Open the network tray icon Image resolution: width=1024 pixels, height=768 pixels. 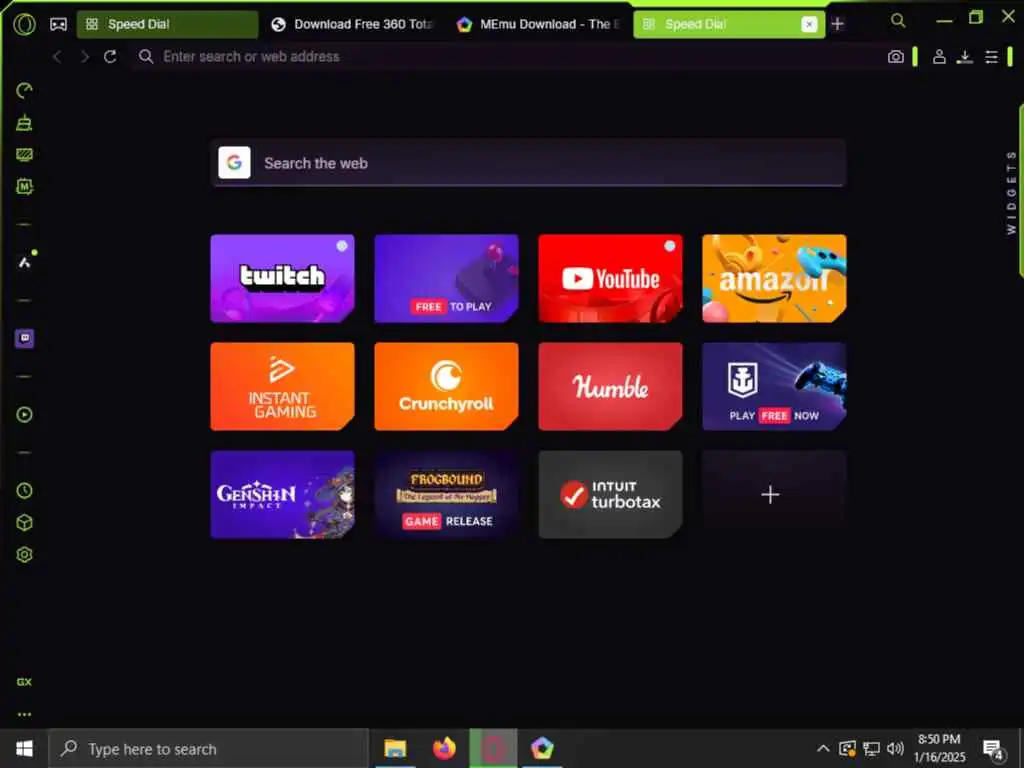pos(871,748)
